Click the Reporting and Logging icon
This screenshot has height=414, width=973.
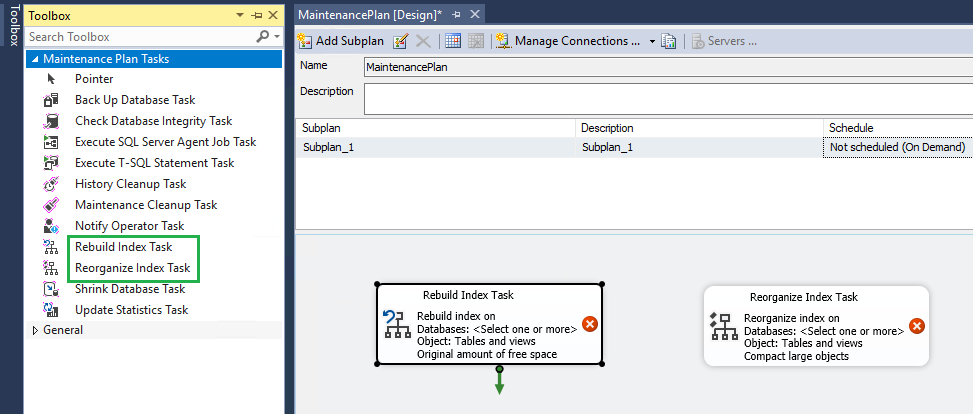[x=669, y=41]
